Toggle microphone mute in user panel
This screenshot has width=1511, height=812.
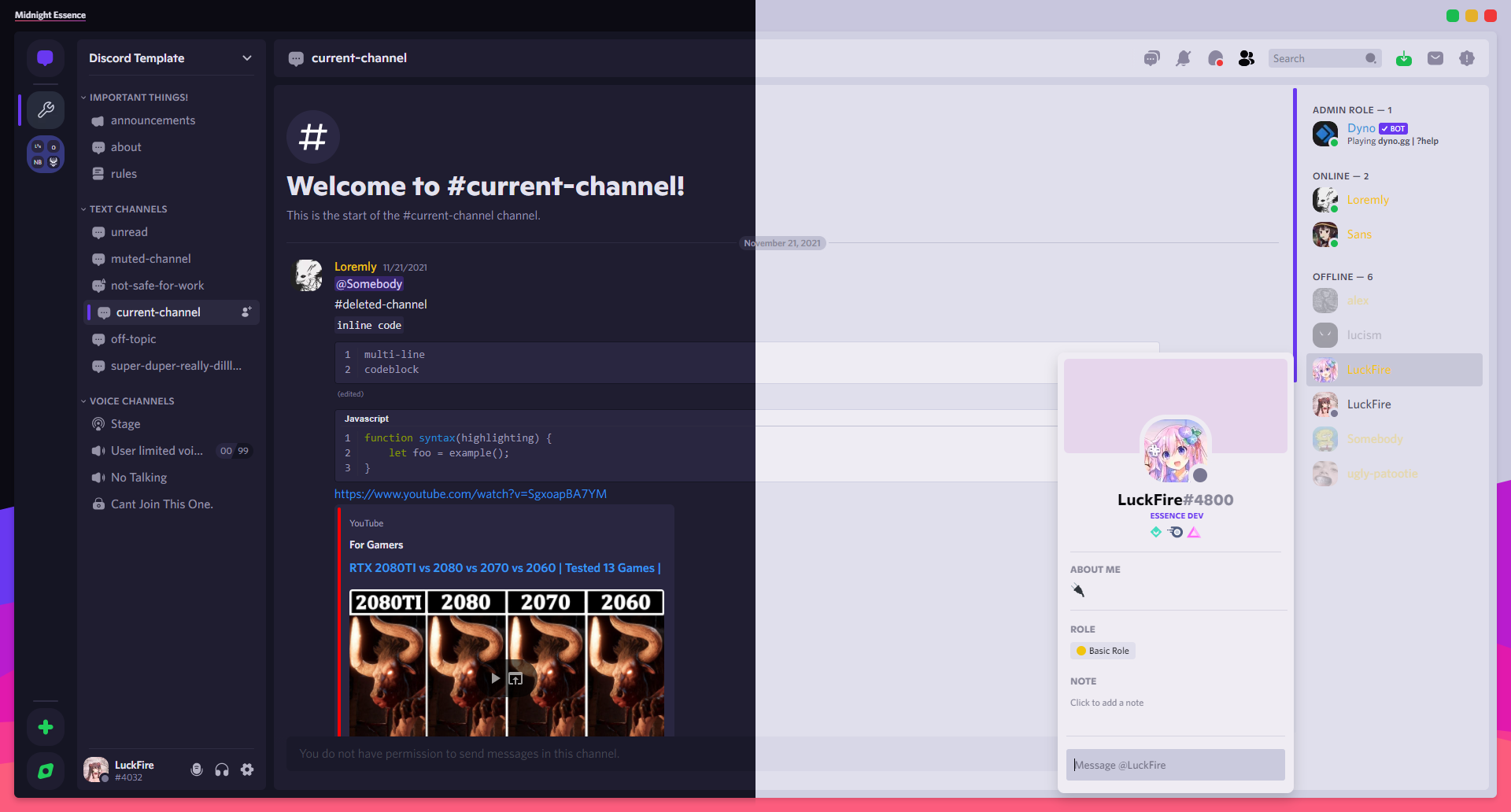(197, 770)
